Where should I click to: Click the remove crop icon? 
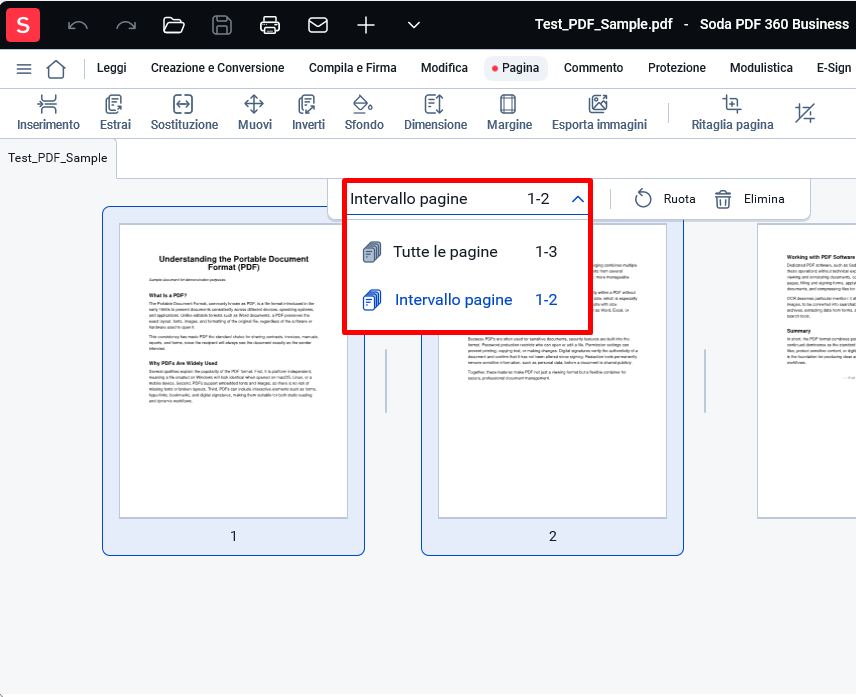tap(805, 113)
